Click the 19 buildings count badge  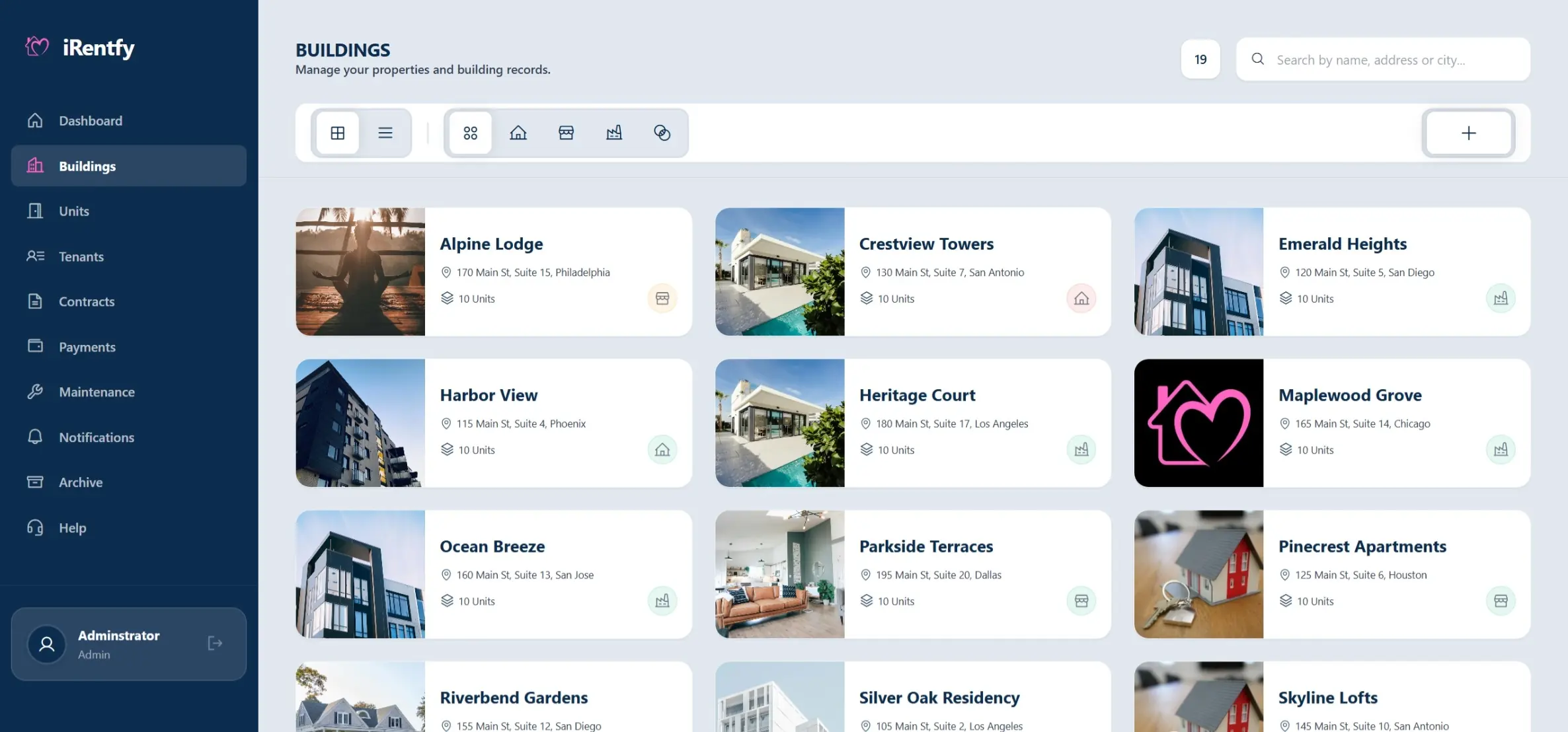[1200, 59]
